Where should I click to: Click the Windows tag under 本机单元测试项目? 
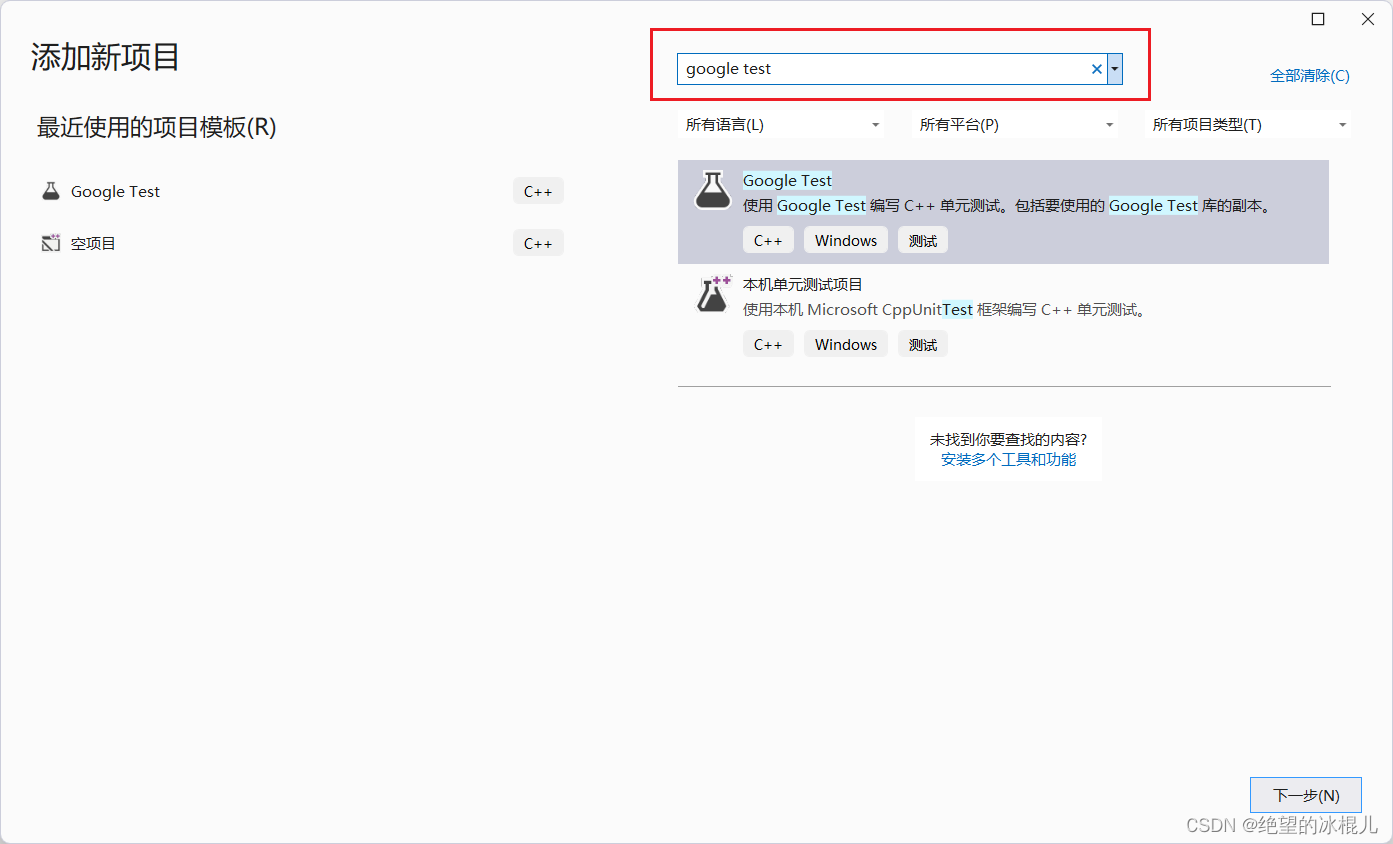[846, 344]
